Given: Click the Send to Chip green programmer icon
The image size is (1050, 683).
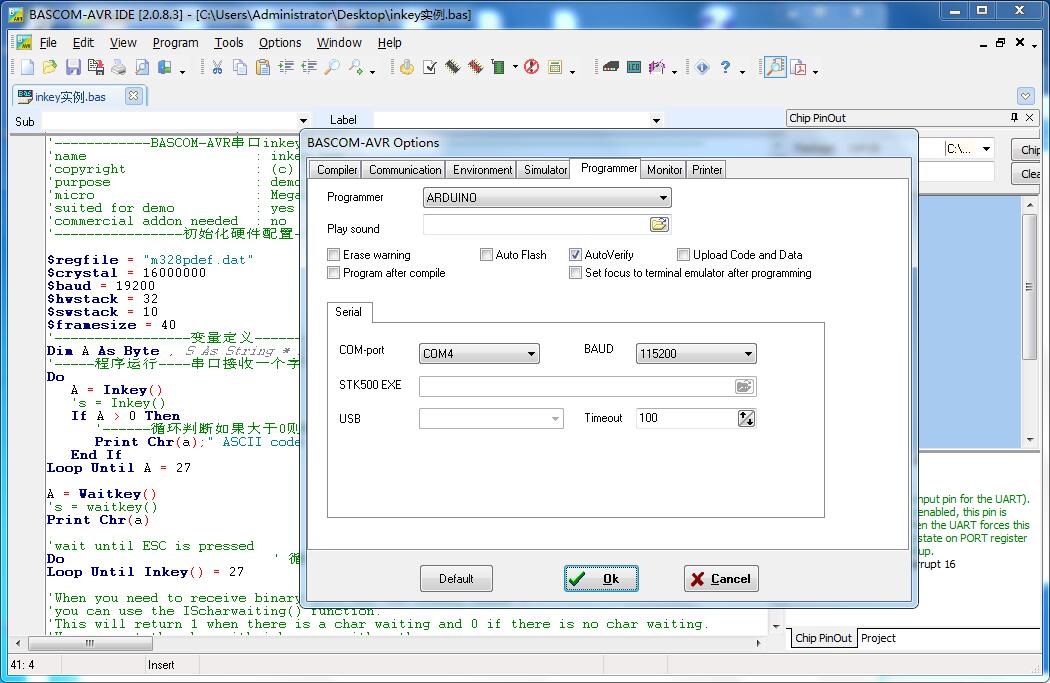Looking at the screenshot, I should [x=498, y=67].
